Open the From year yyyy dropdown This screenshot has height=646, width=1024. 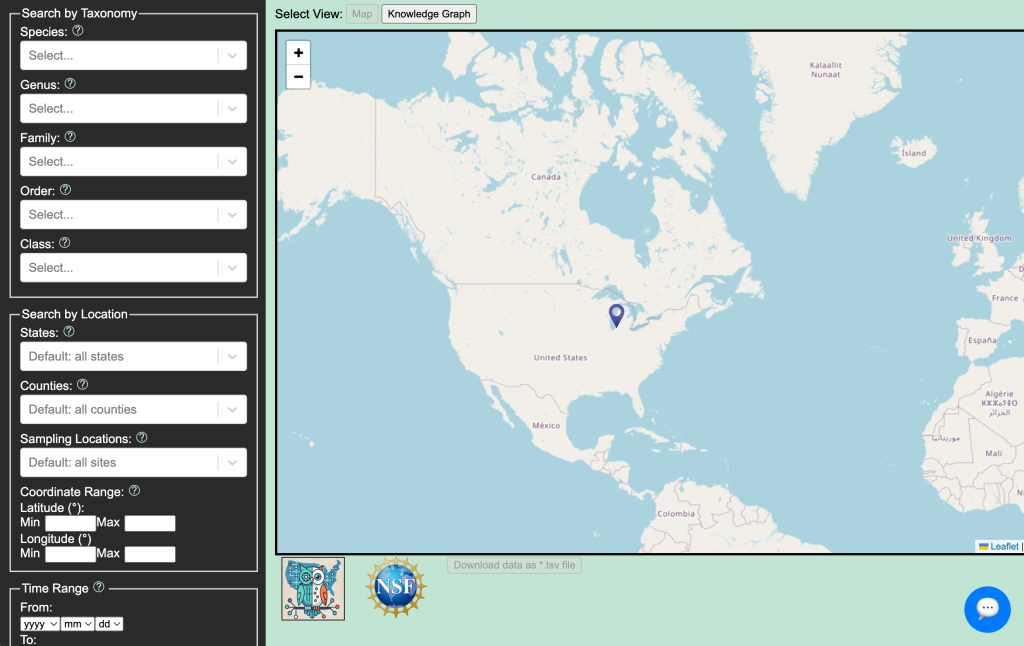tap(40, 624)
